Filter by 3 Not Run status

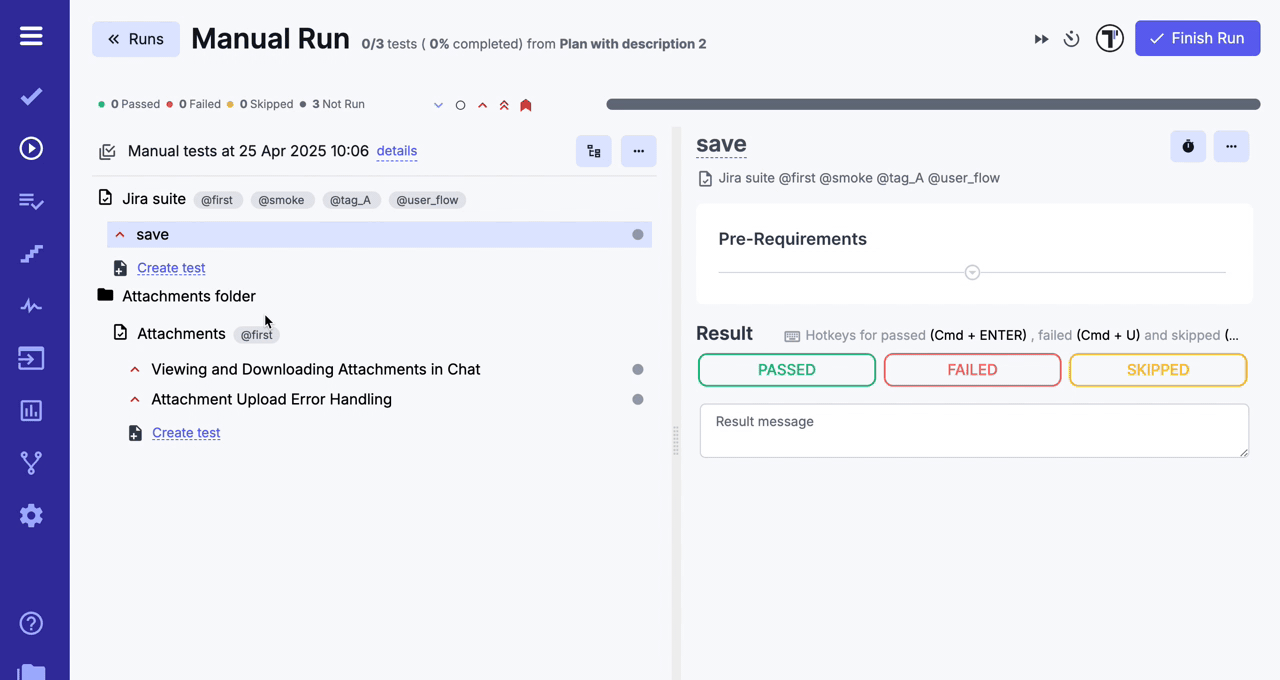332,104
